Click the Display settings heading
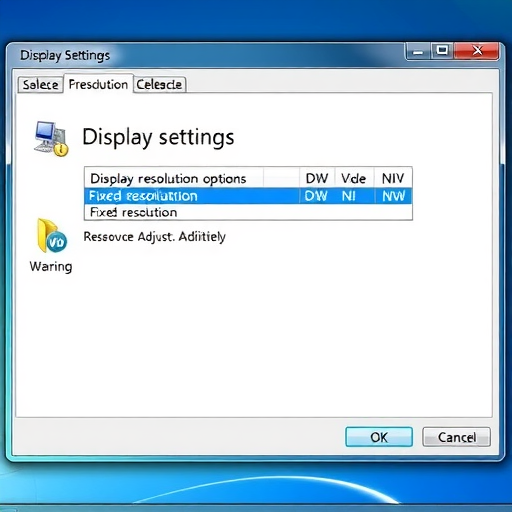 pos(158,137)
